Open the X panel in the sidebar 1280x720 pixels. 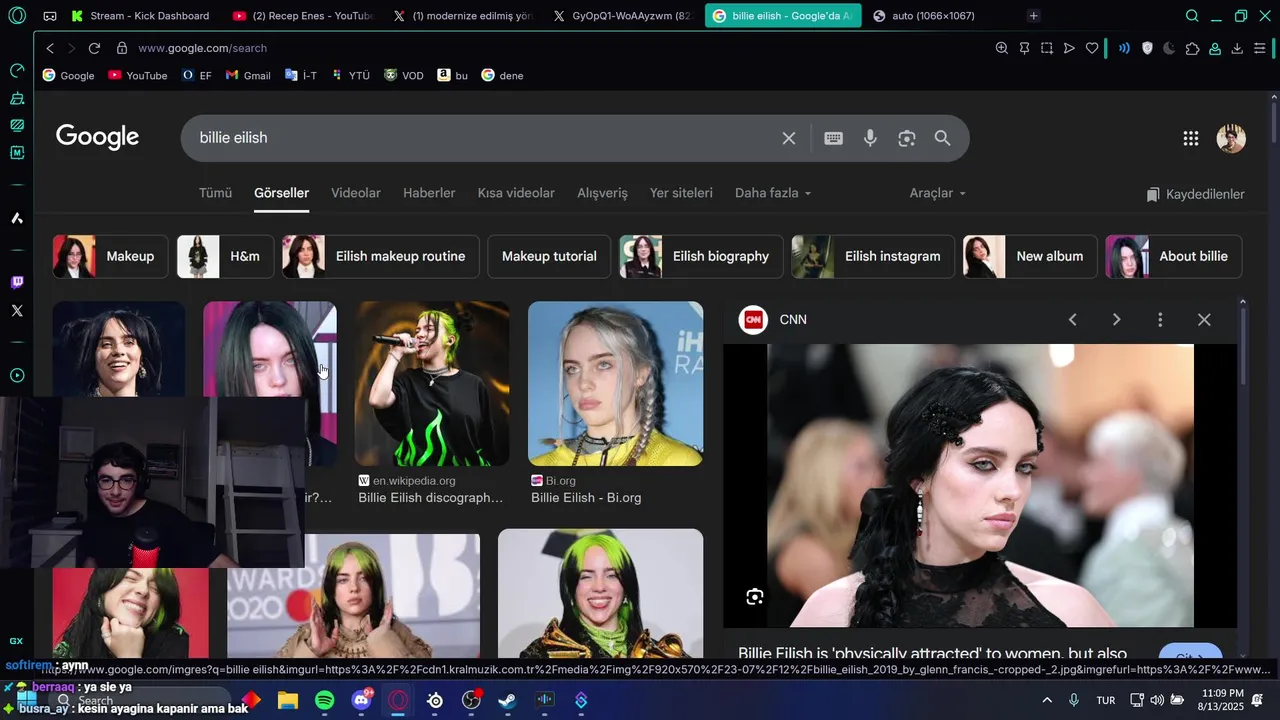[17, 311]
